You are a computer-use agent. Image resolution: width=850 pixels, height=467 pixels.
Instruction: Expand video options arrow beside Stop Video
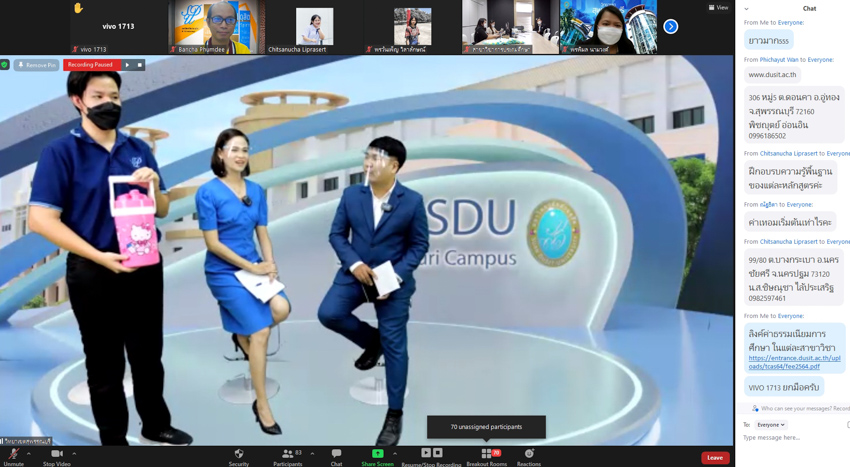pos(74,453)
